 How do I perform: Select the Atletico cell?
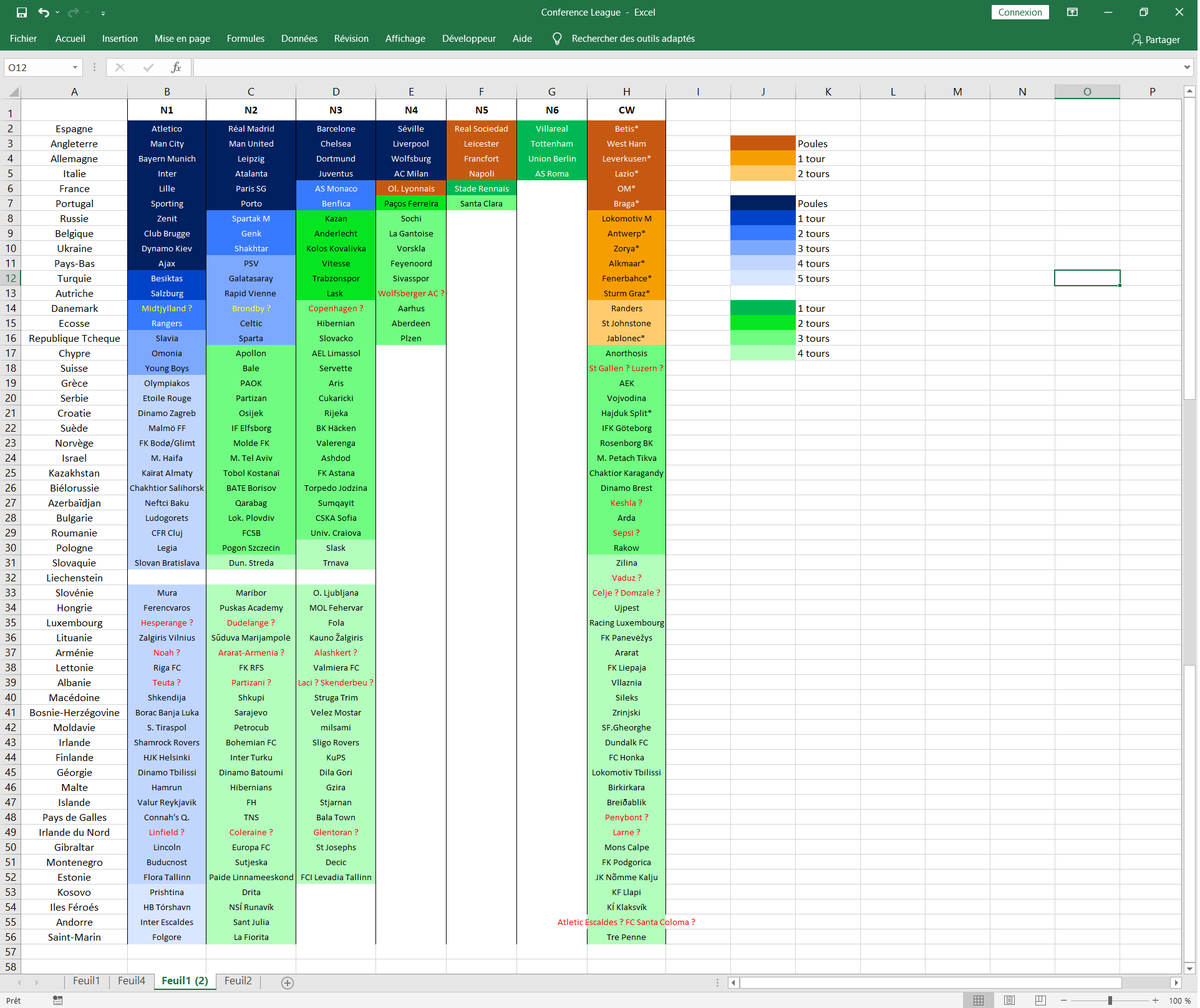167,128
